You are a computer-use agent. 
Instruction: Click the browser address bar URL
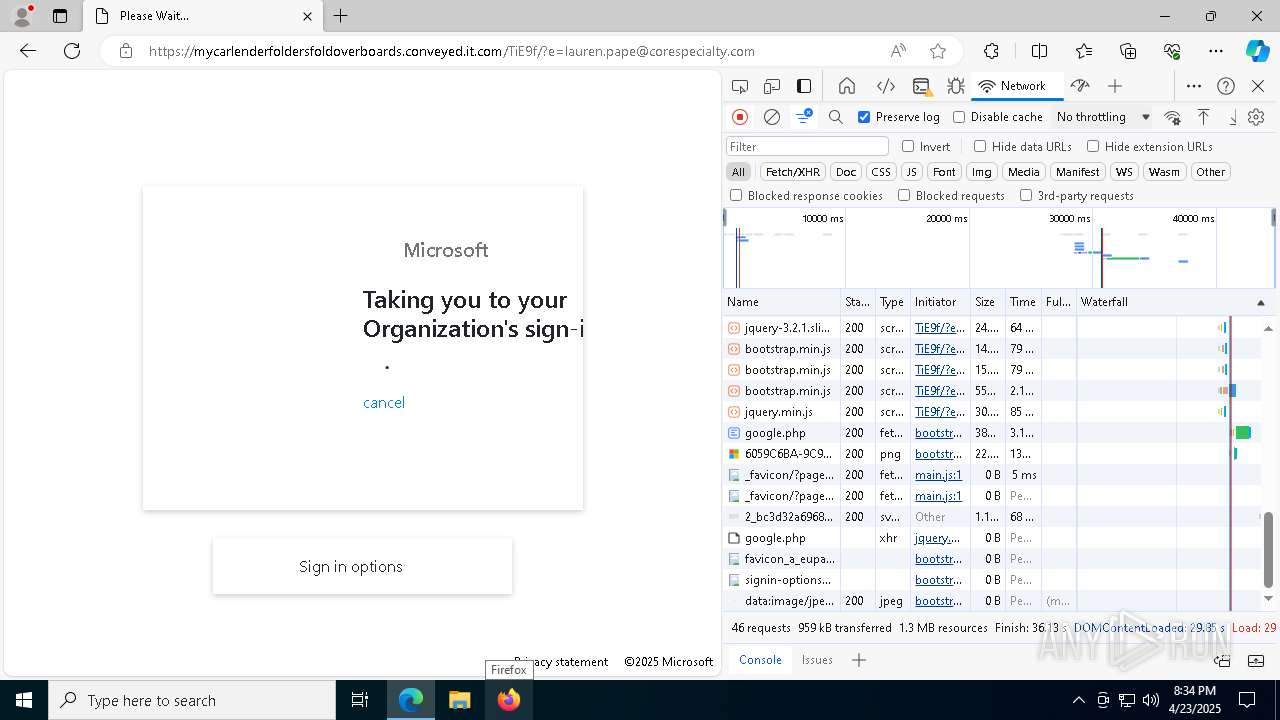click(x=452, y=51)
